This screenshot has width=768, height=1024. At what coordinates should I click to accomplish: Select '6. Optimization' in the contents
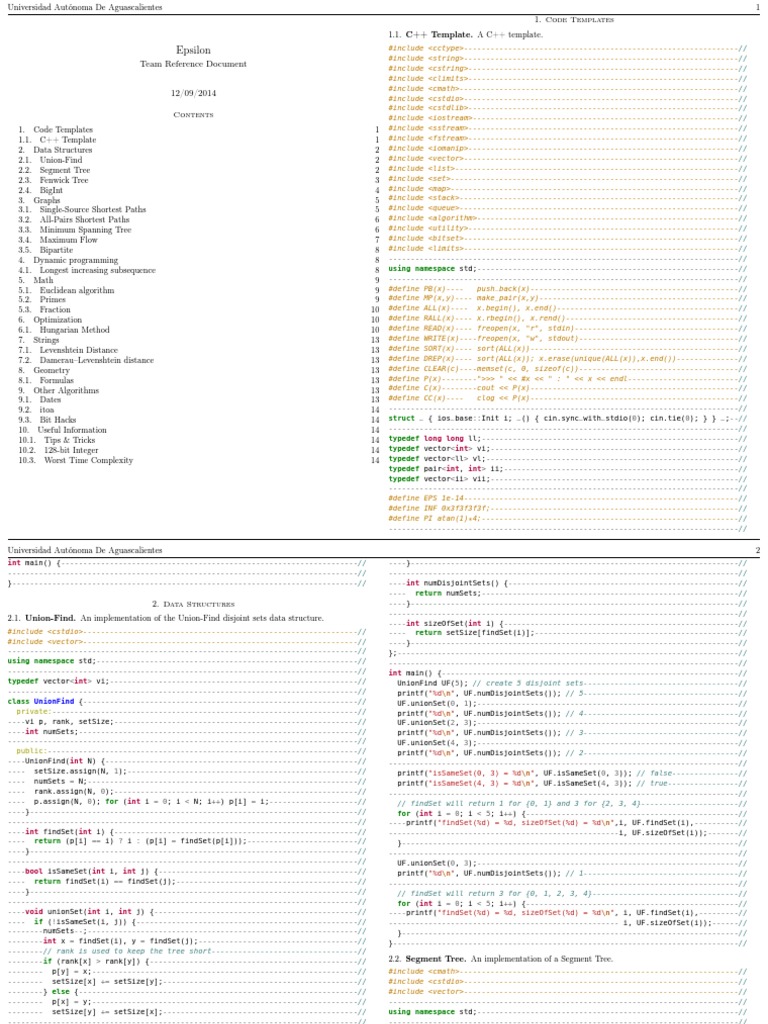[x=50, y=320]
